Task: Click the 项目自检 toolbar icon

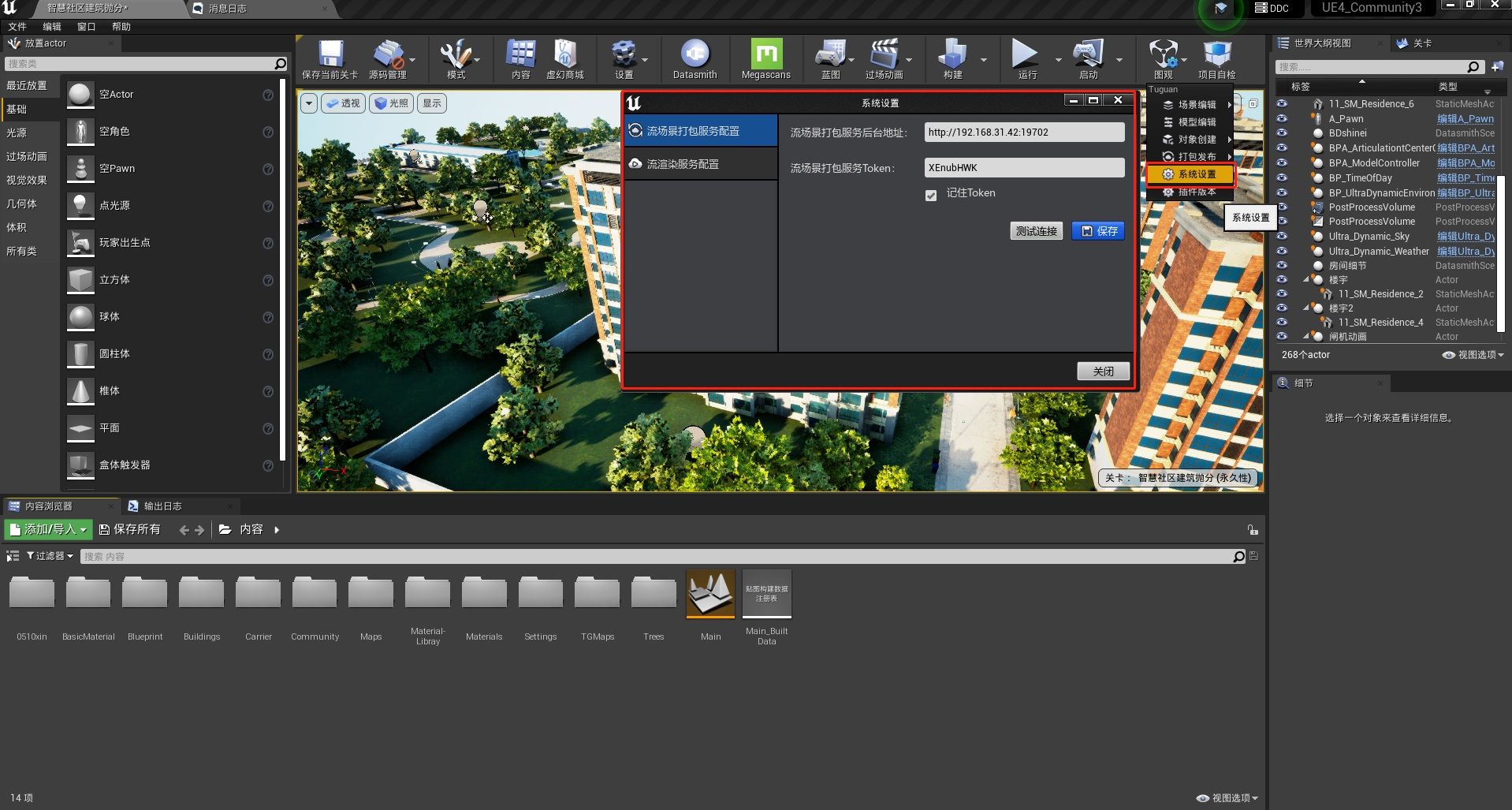Action: pos(1216,54)
